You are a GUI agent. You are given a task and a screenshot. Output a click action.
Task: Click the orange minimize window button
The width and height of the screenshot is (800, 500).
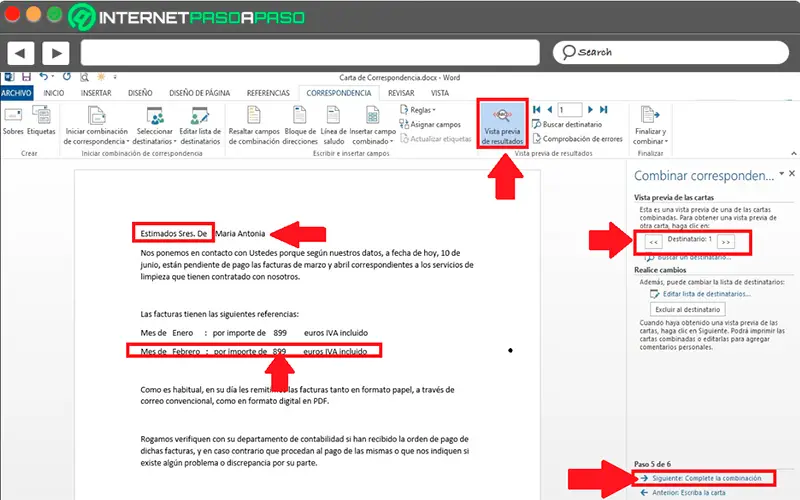coord(33,14)
